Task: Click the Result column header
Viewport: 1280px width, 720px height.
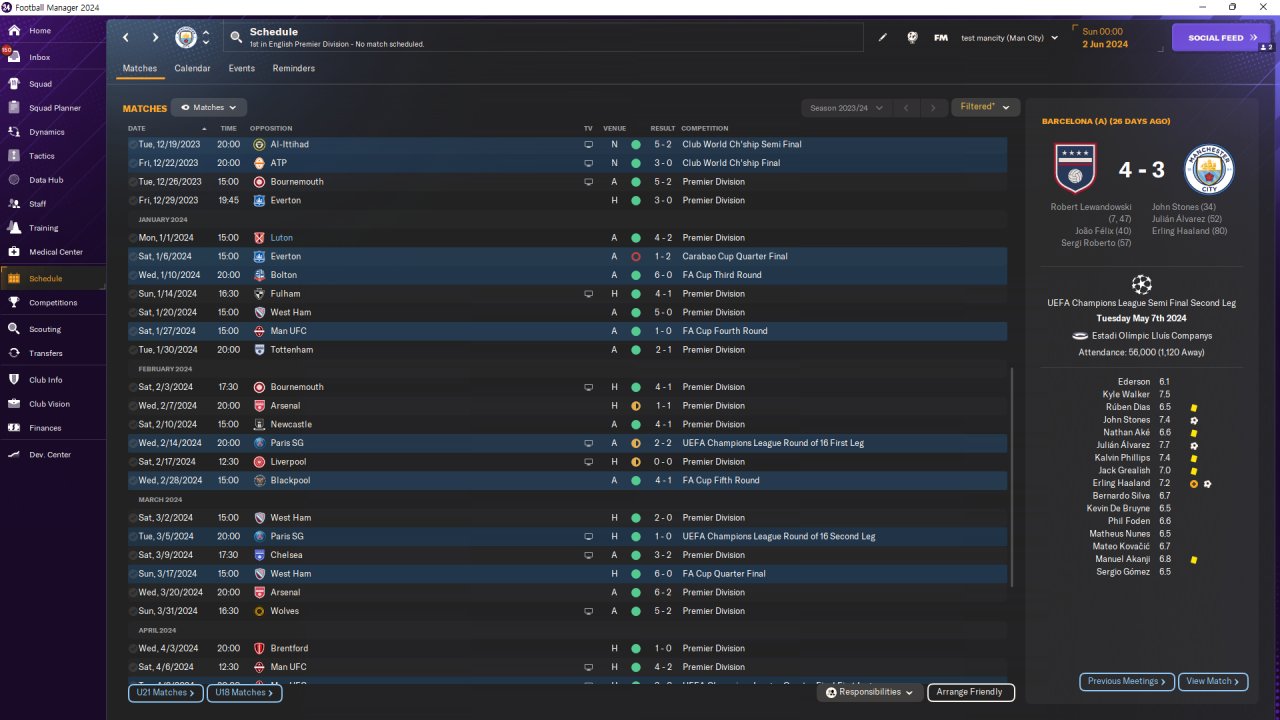Action: 663,129
